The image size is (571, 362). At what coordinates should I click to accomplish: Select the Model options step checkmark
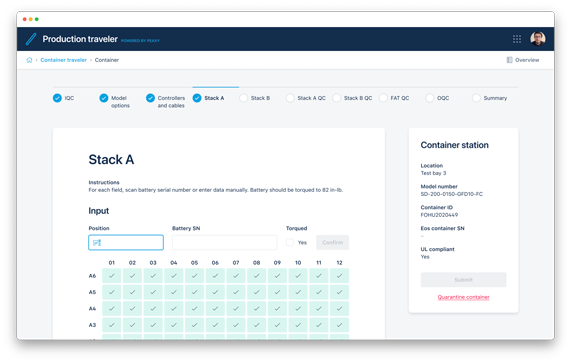[104, 98]
